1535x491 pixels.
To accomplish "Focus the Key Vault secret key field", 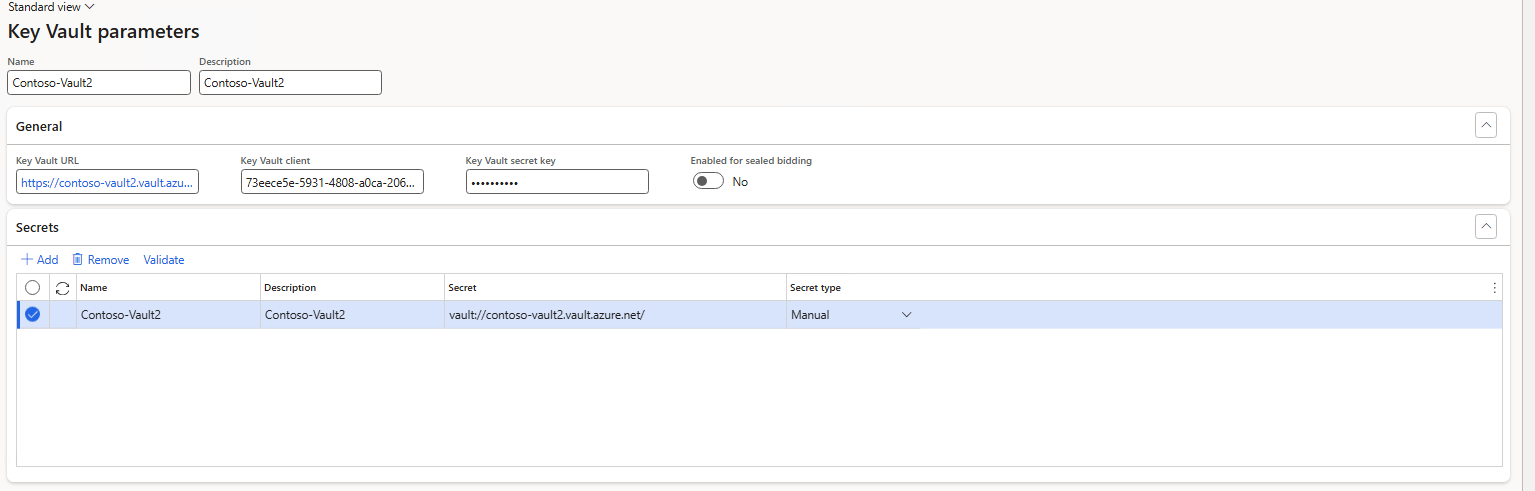I will pos(557,183).
